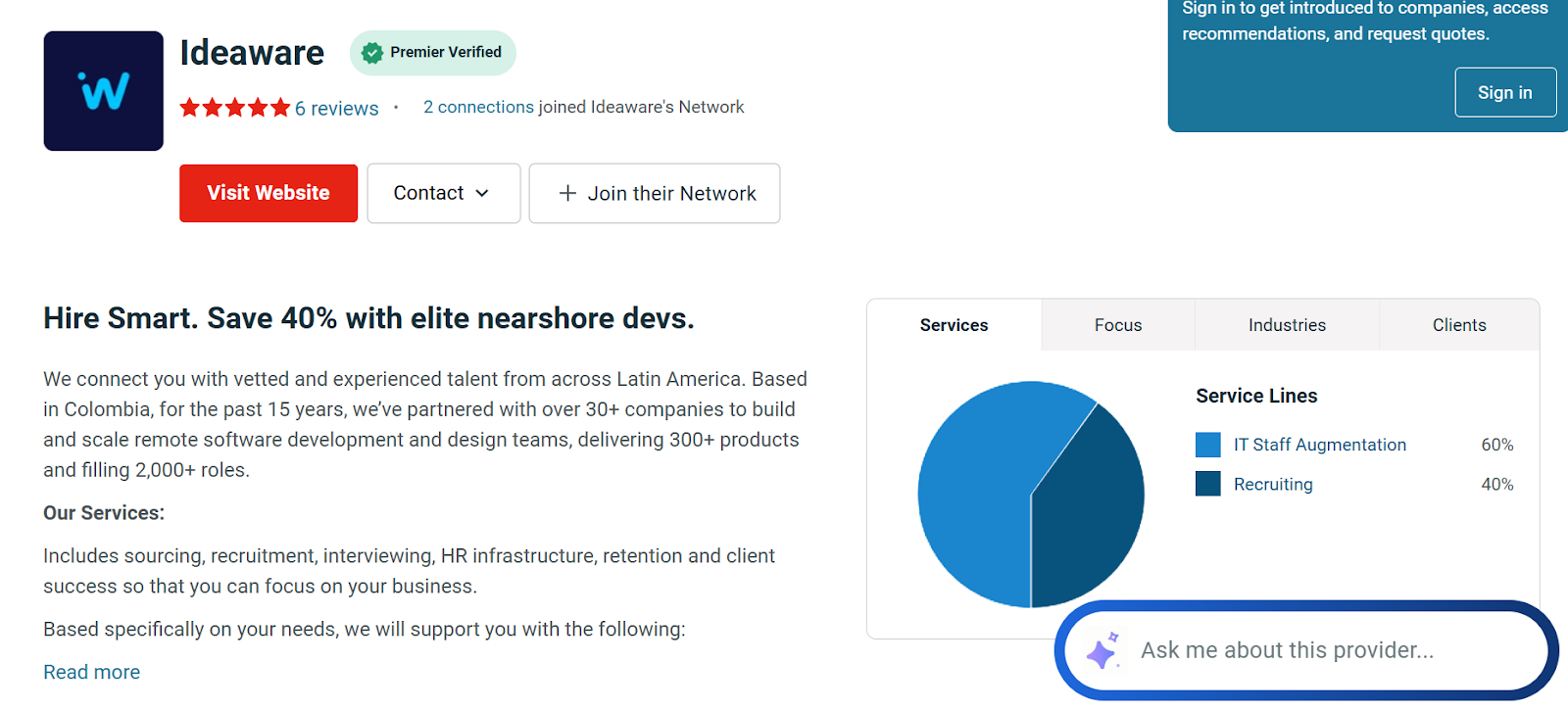Open the 2 connections link
Viewport: 1568px width, 711px height.
478,107
